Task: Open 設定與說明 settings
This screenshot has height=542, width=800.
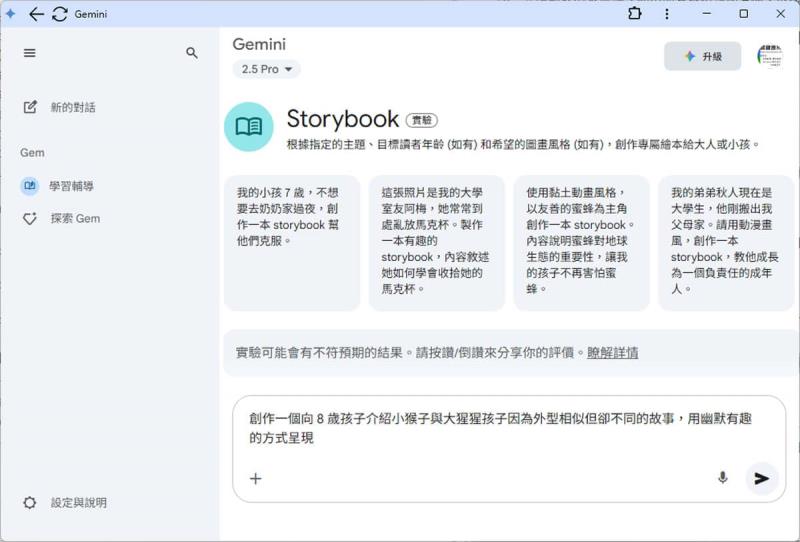Action: tap(65, 503)
